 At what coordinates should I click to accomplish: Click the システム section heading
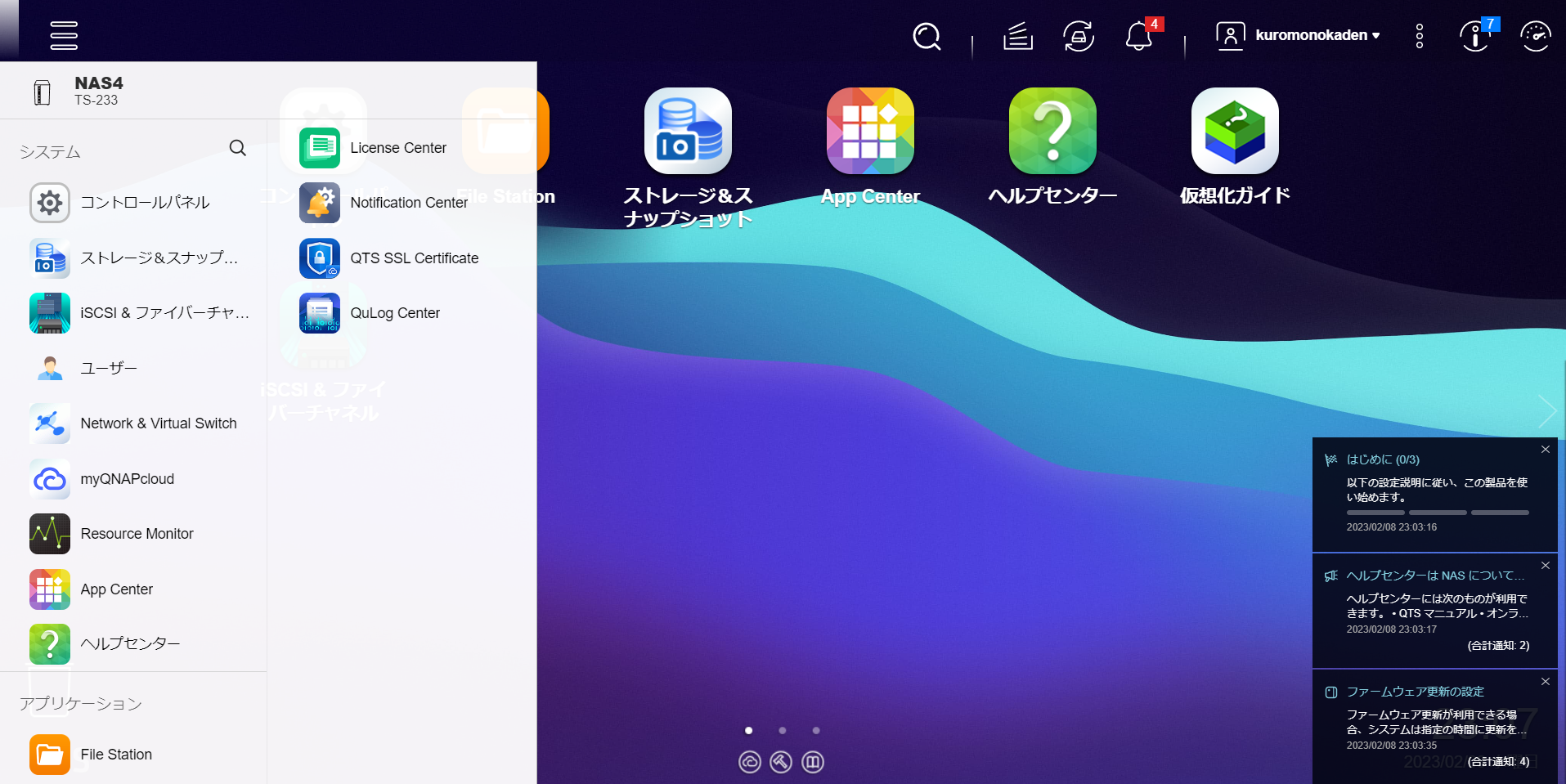click(x=50, y=152)
